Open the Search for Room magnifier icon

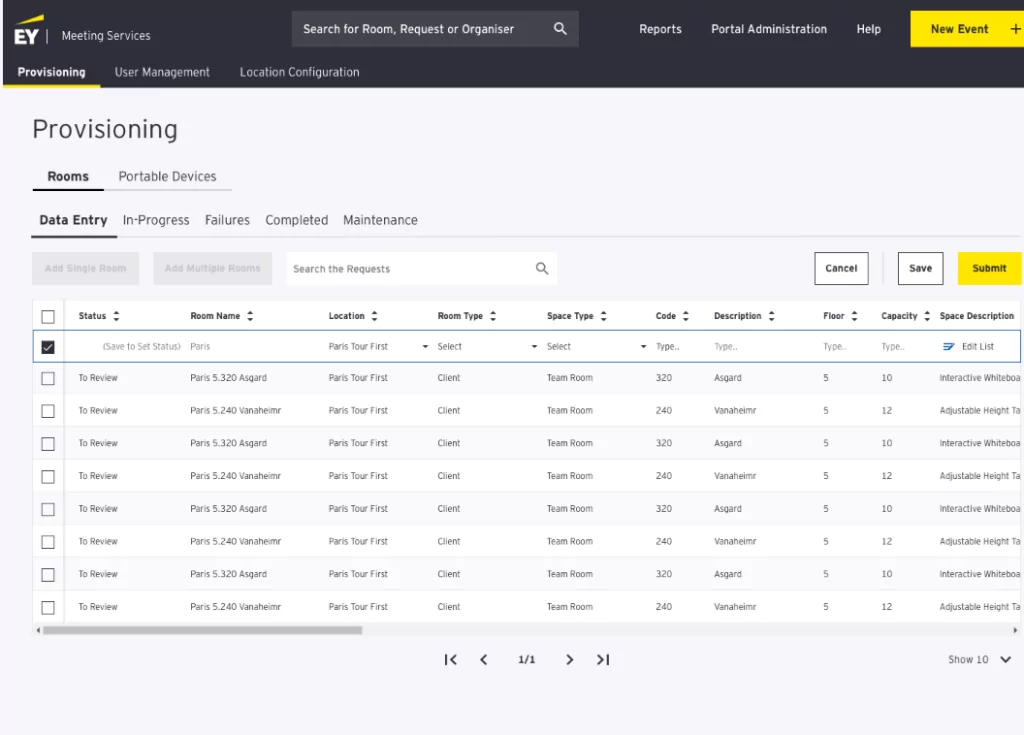tap(561, 29)
